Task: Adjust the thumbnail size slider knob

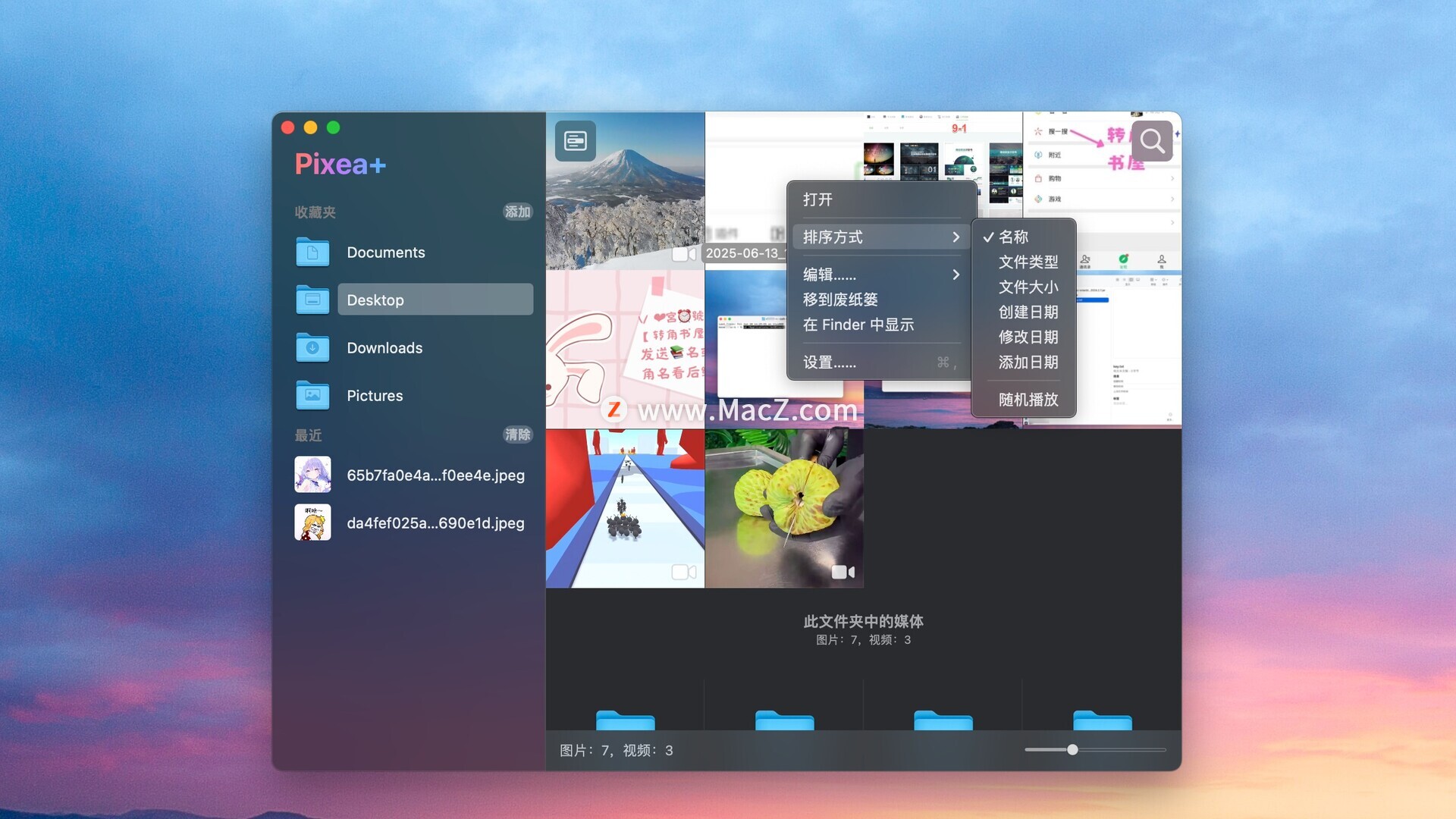Action: tap(1072, 750)
